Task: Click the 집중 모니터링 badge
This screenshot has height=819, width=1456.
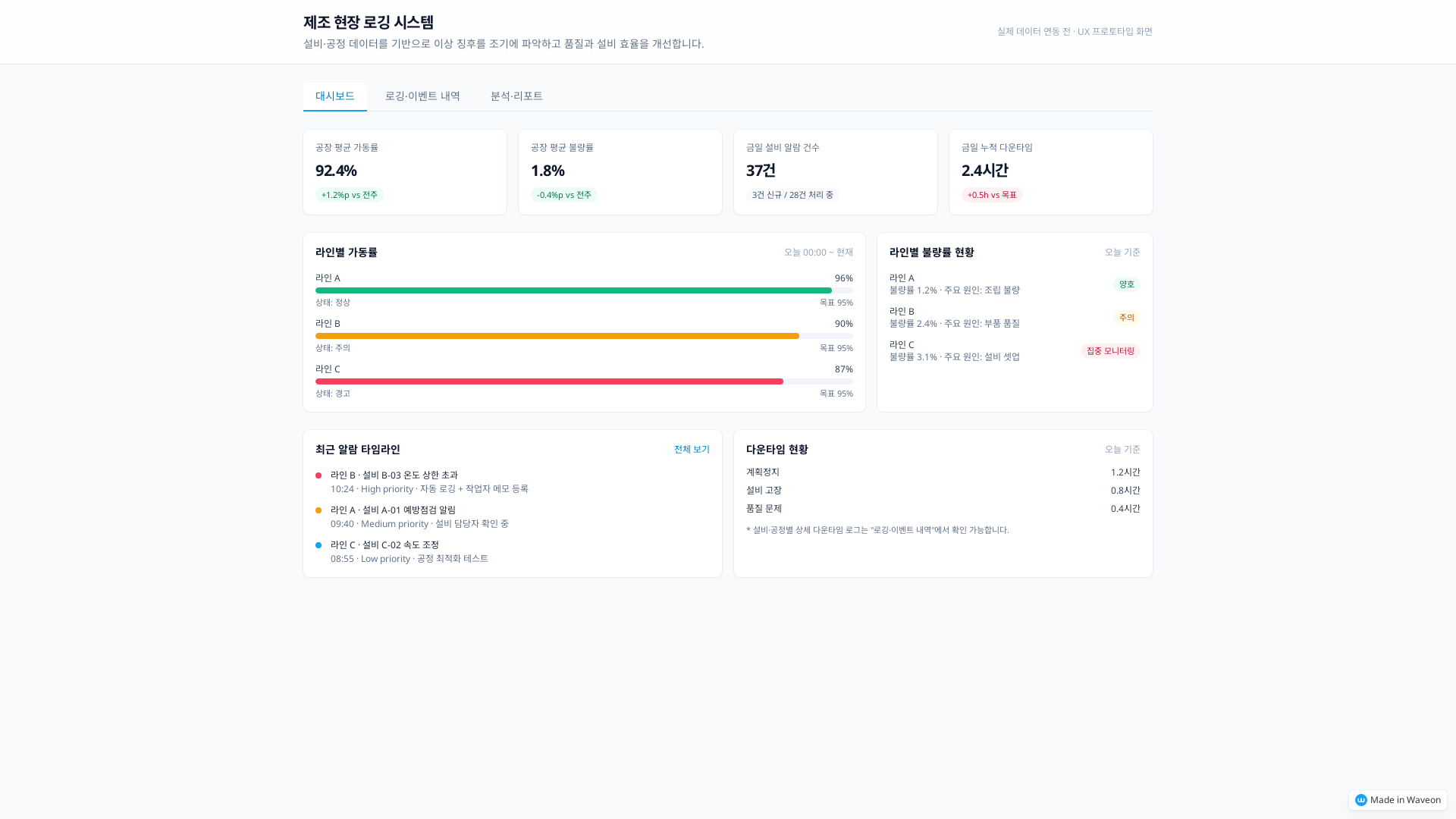Action: pyautogui.click(x=1110, y=351)
